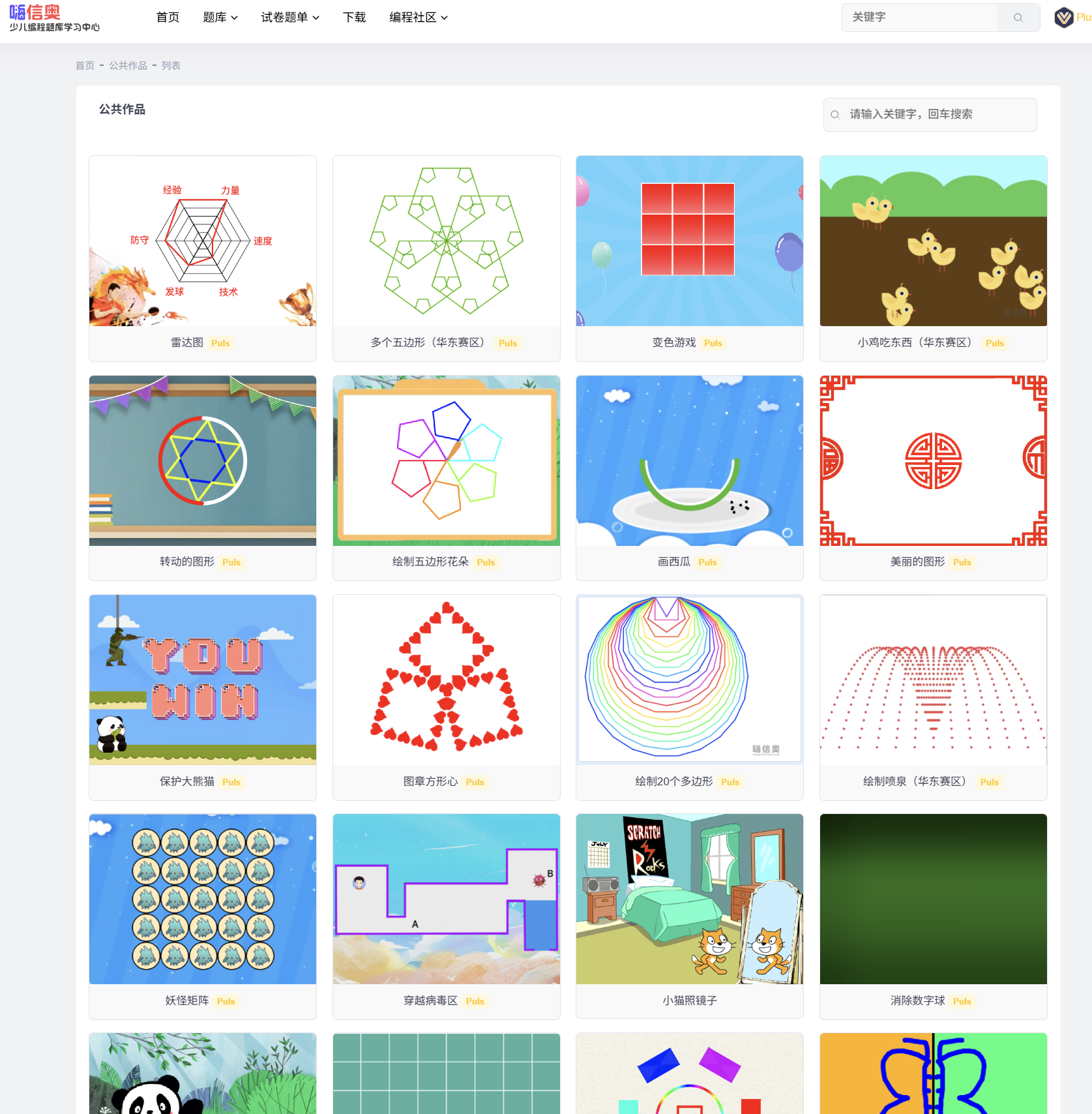Go to 公共作品 in the breadcrumb
The image size is (1092, 1114).
[x=128, y=66]
